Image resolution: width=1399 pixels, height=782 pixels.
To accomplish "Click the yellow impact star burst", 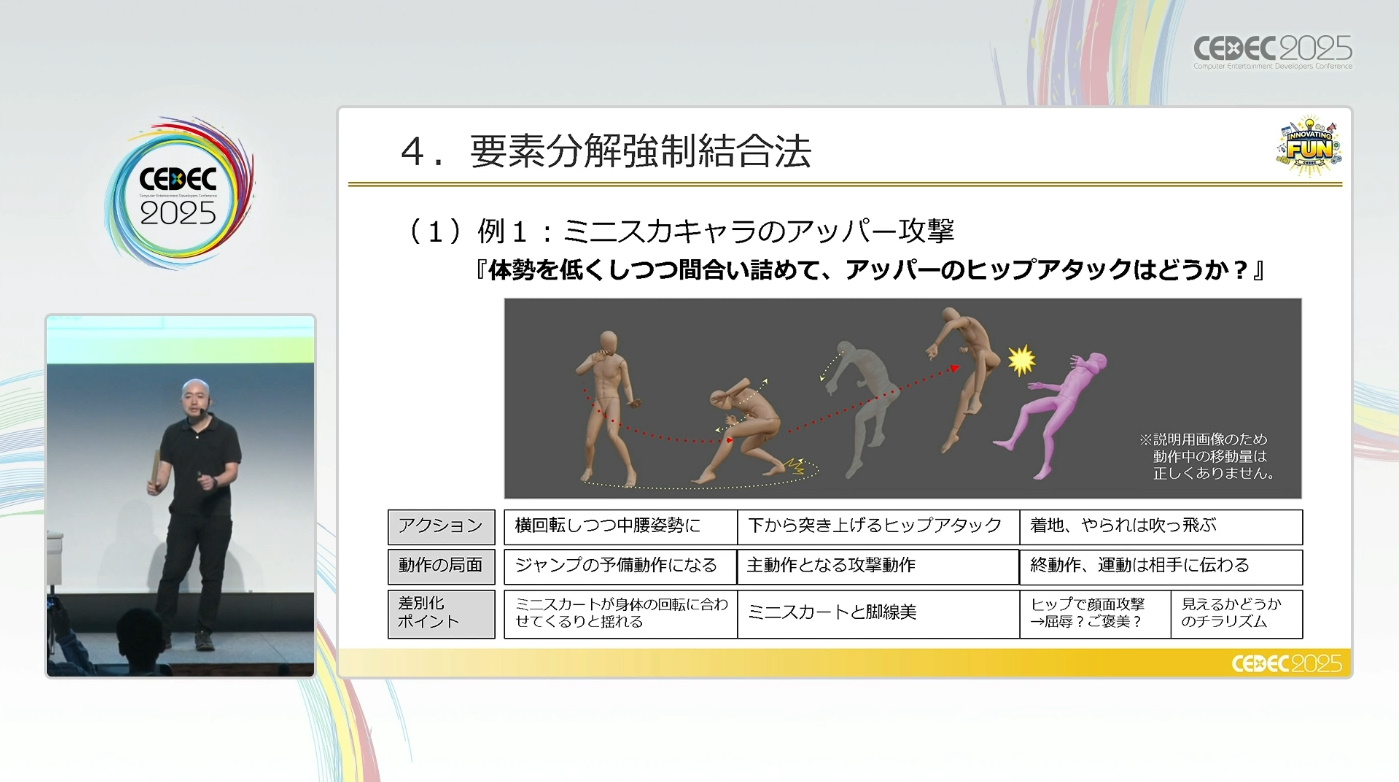I will coord(1021,360).
